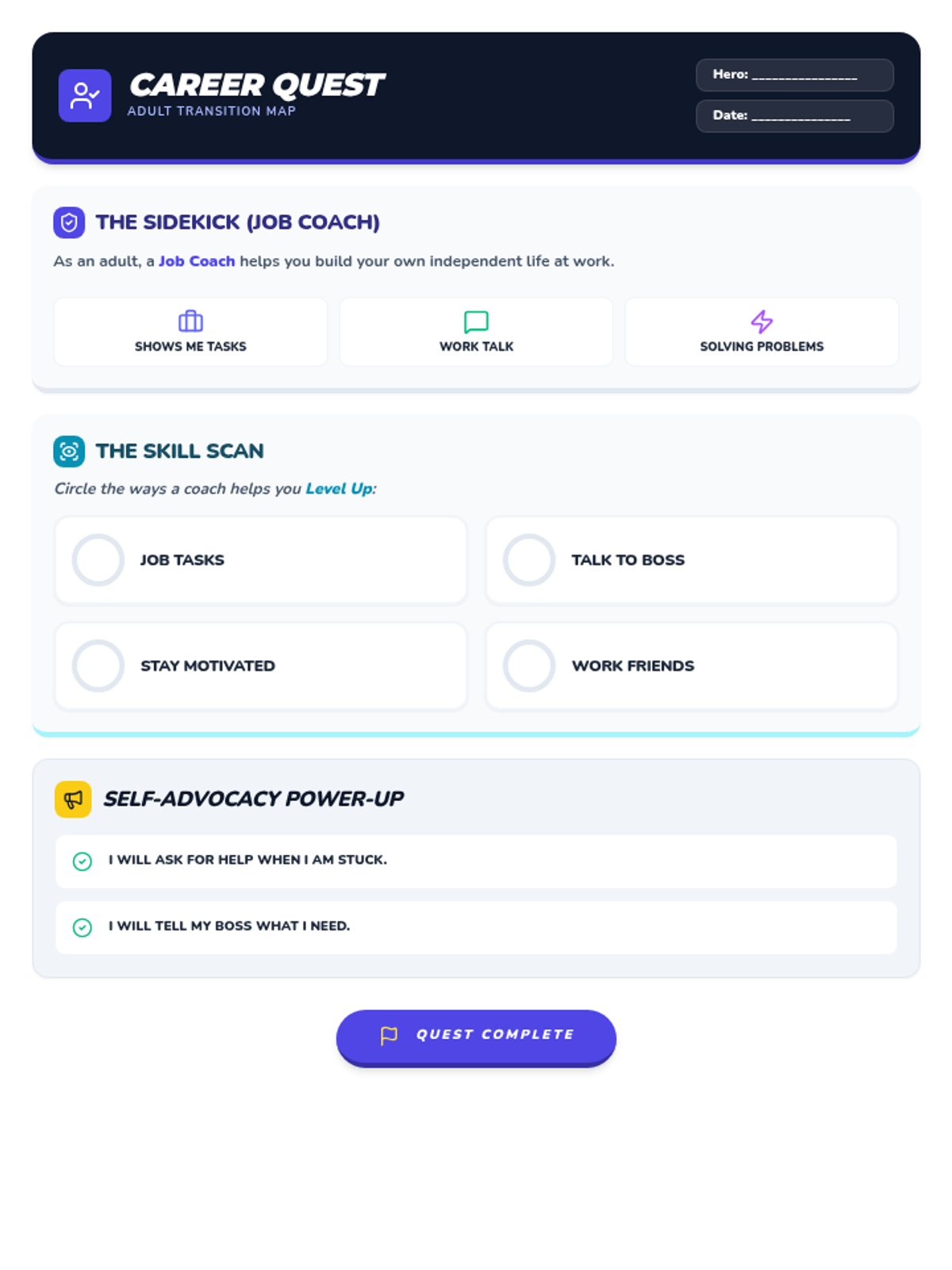Select the Talk To Boss circle

(529, 560)
